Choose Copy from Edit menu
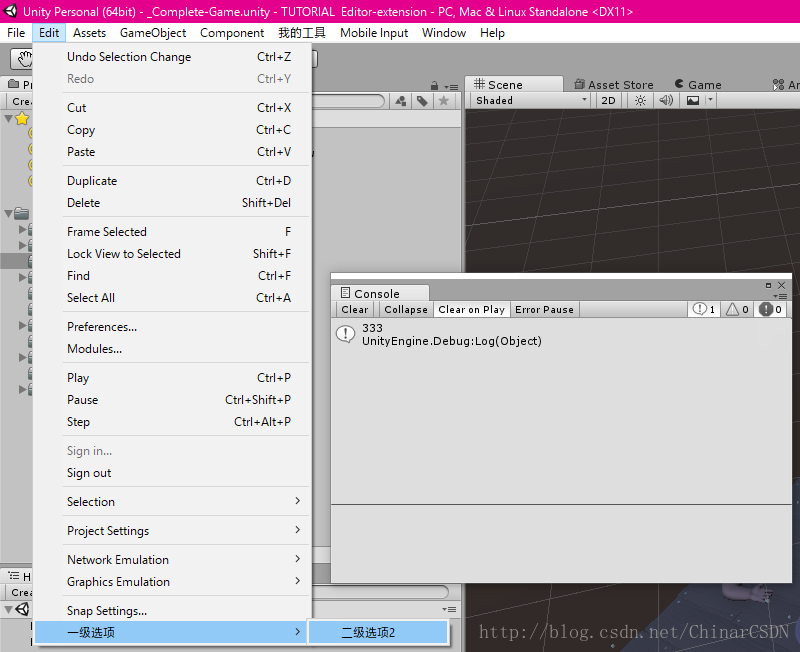800x652 pixels. click(x=172, y=130)
